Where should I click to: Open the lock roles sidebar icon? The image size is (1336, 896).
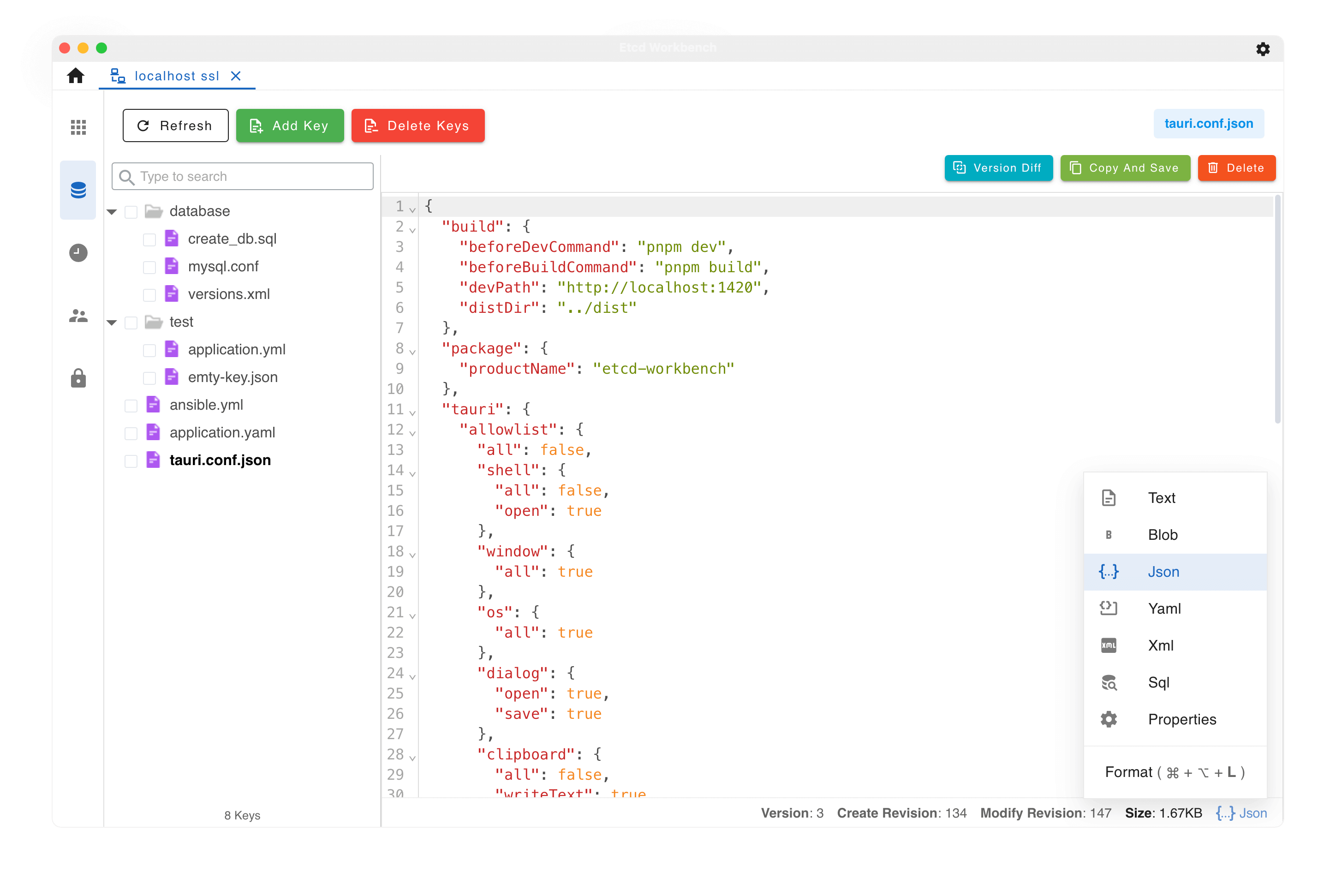tap(78, 378)
